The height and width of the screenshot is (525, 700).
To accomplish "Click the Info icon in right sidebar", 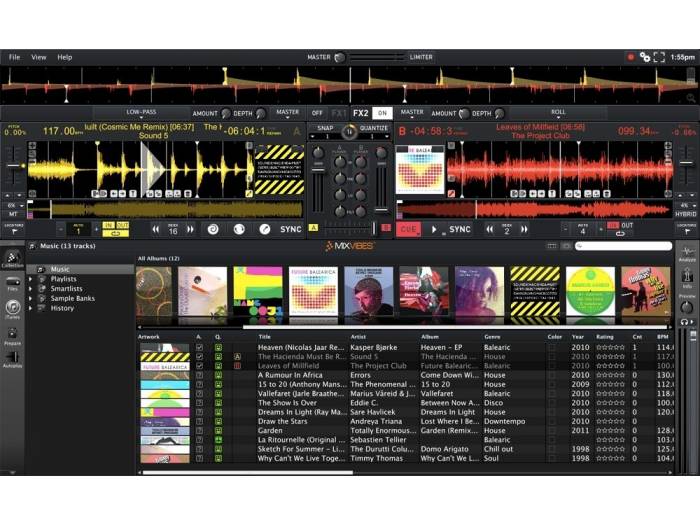I will 687,279.
